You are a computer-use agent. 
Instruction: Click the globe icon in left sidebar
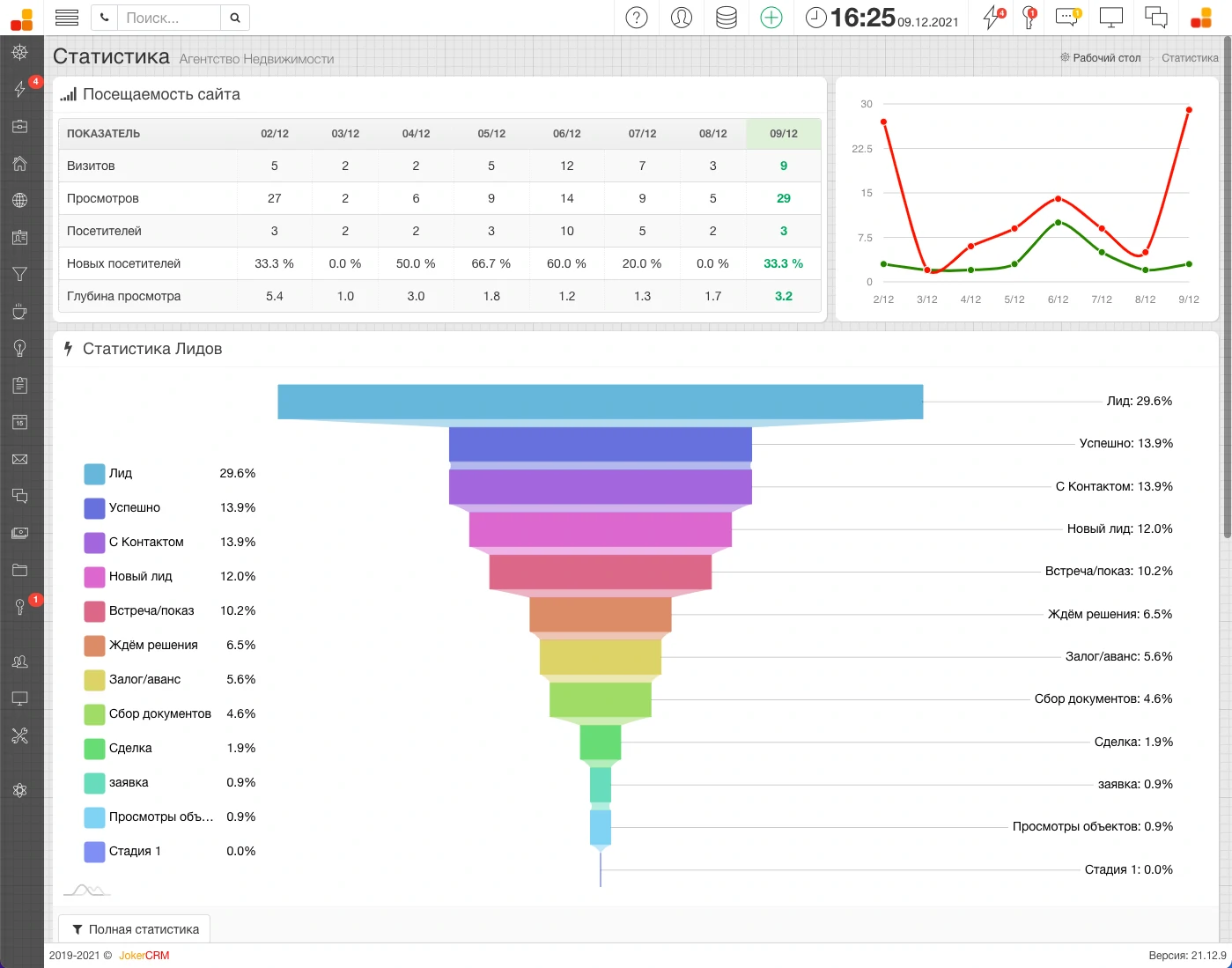pos(19,200)
